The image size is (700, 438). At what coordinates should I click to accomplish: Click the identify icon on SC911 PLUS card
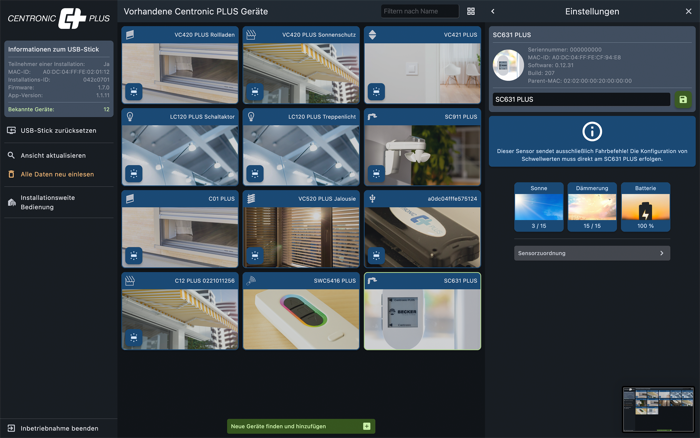click(x=376, y=173)
